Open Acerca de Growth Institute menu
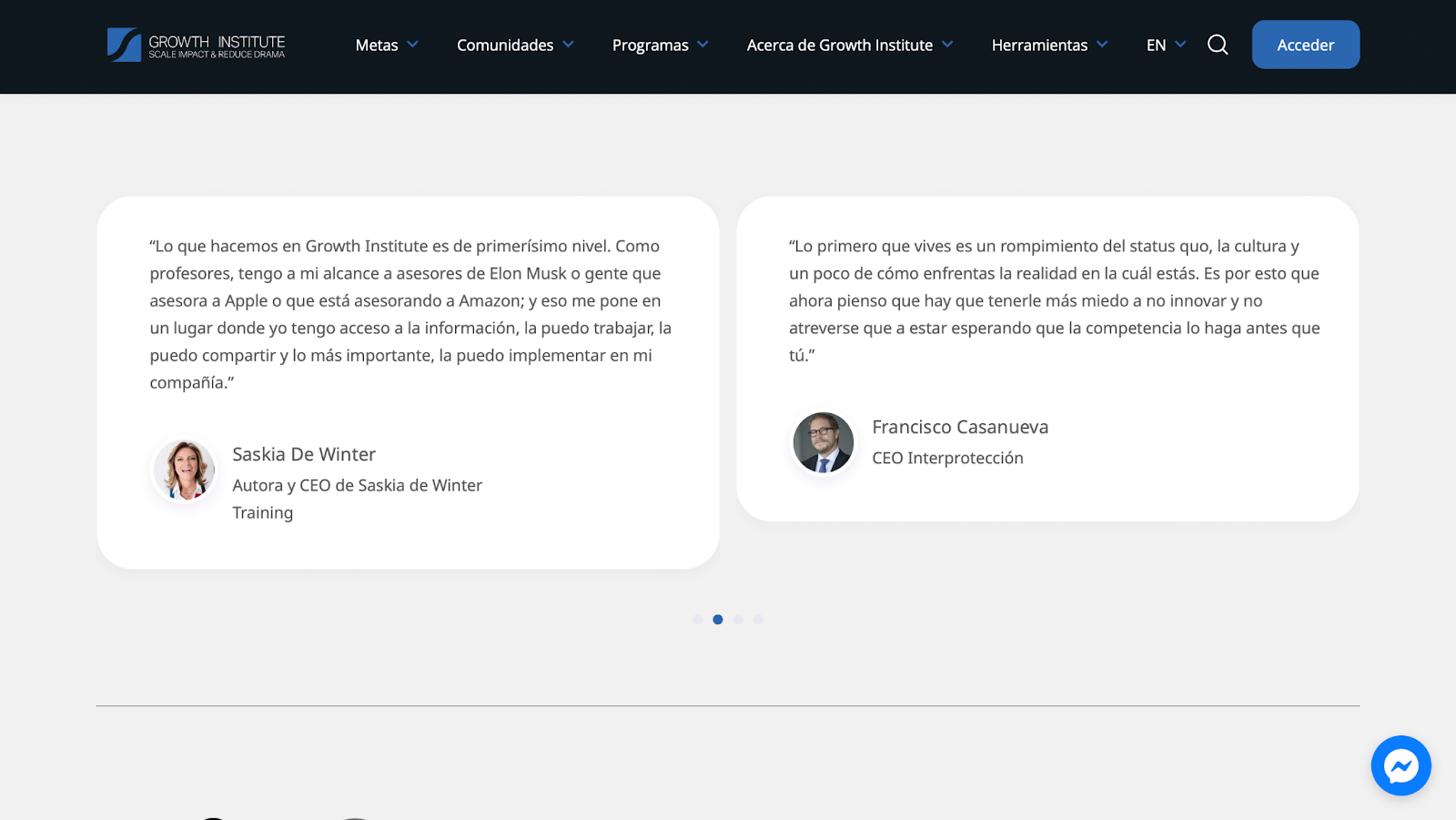1456x820 pixels. [x=840, y=45]
